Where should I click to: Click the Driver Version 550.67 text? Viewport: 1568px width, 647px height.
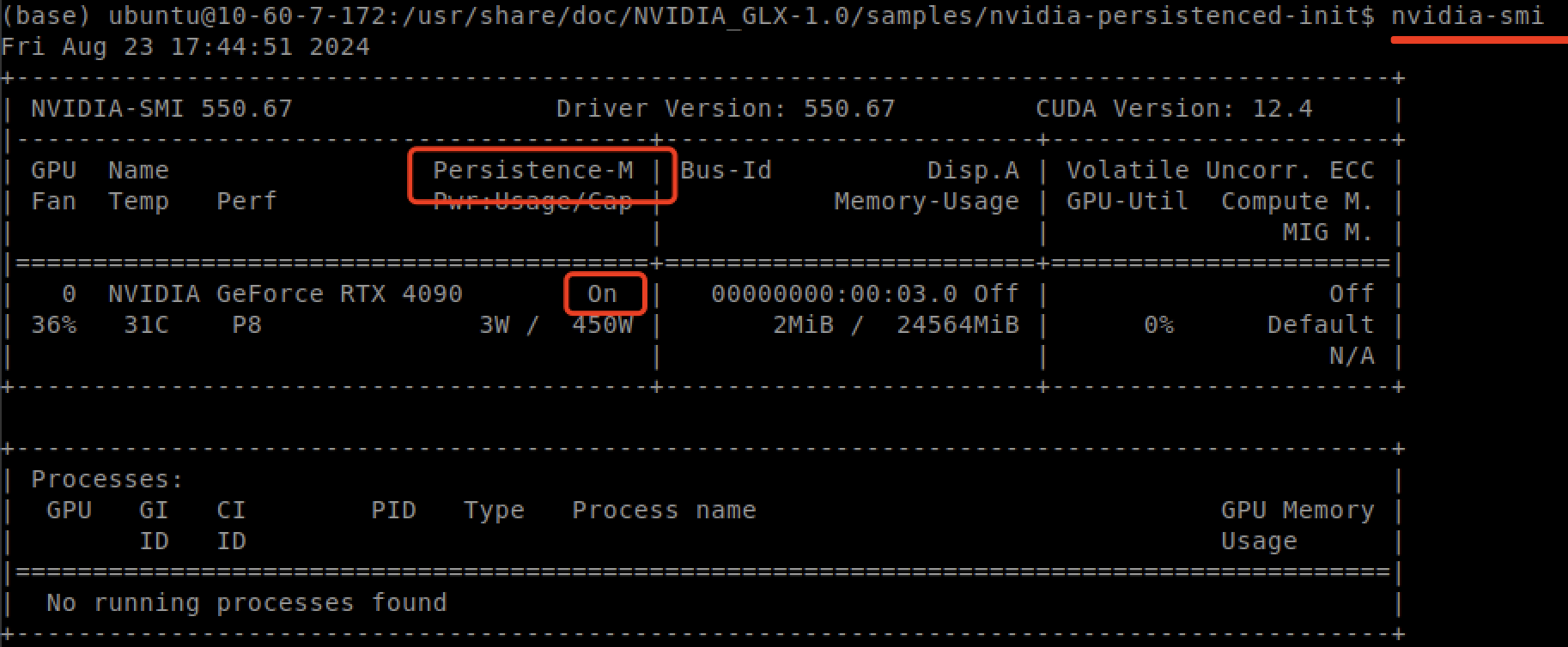click(725, 109)
